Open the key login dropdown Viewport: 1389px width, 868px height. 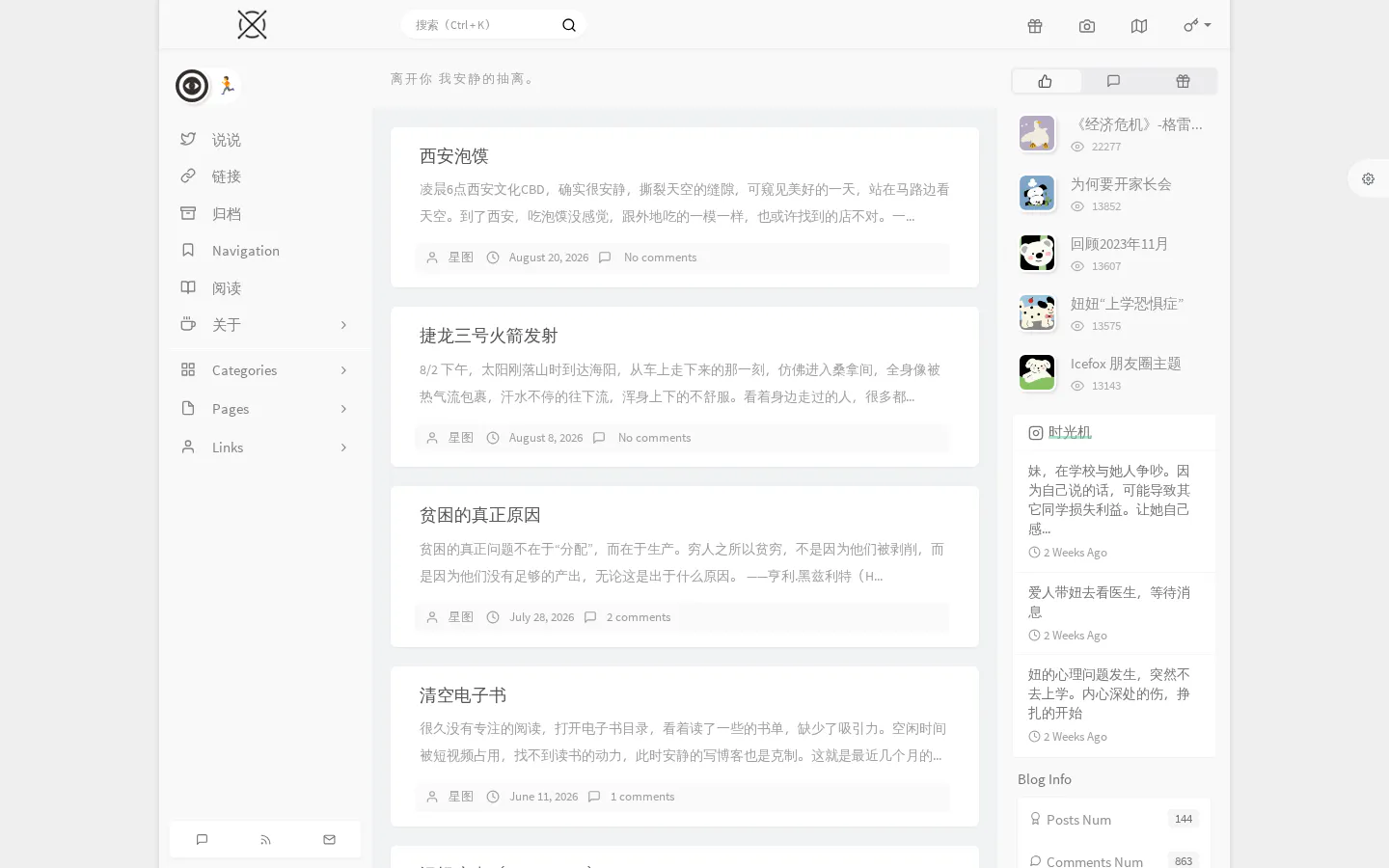pyautogui.click(x=1197, y=25)
